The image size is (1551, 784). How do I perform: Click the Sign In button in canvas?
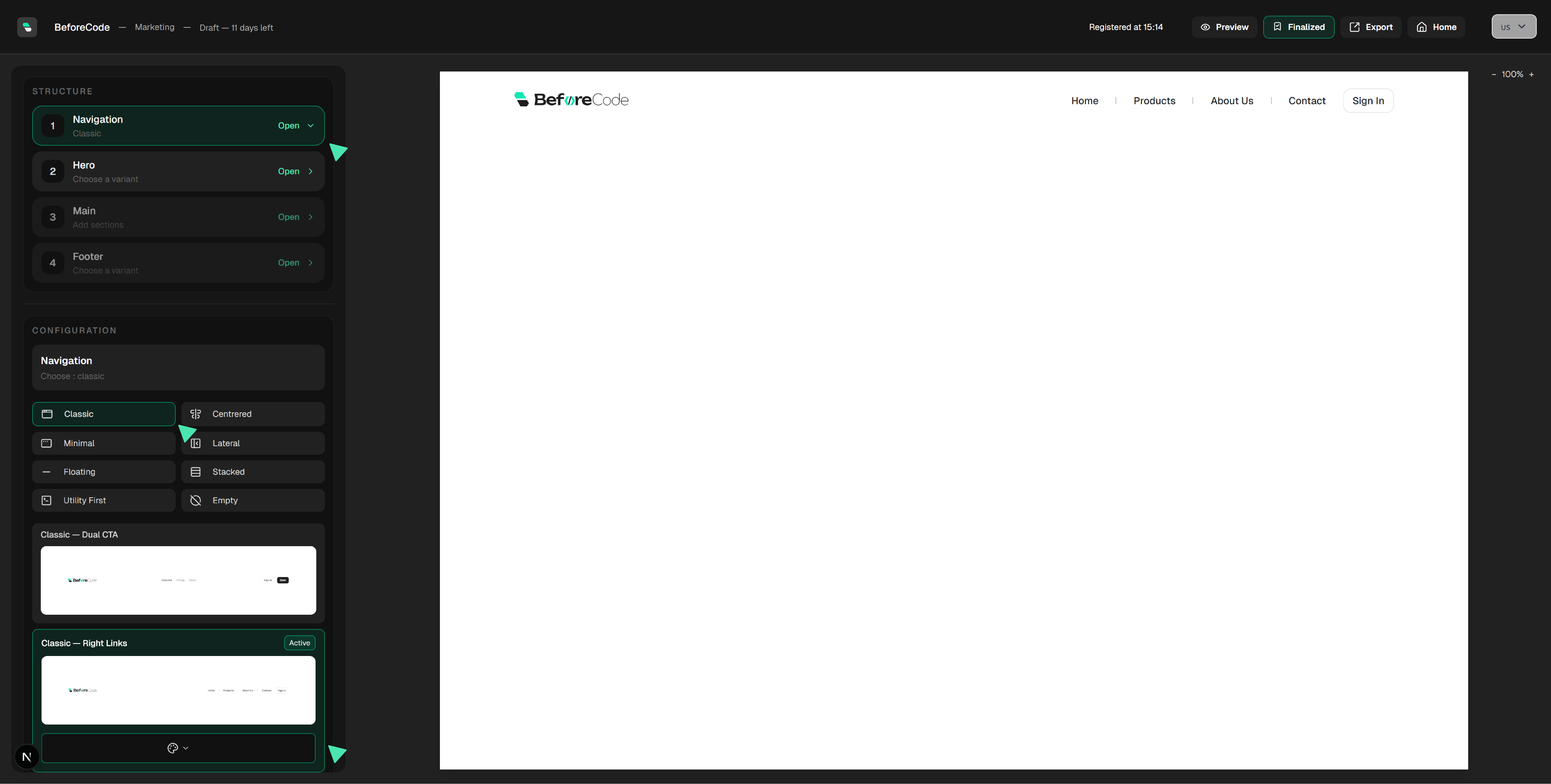[x=1368, y=100]
